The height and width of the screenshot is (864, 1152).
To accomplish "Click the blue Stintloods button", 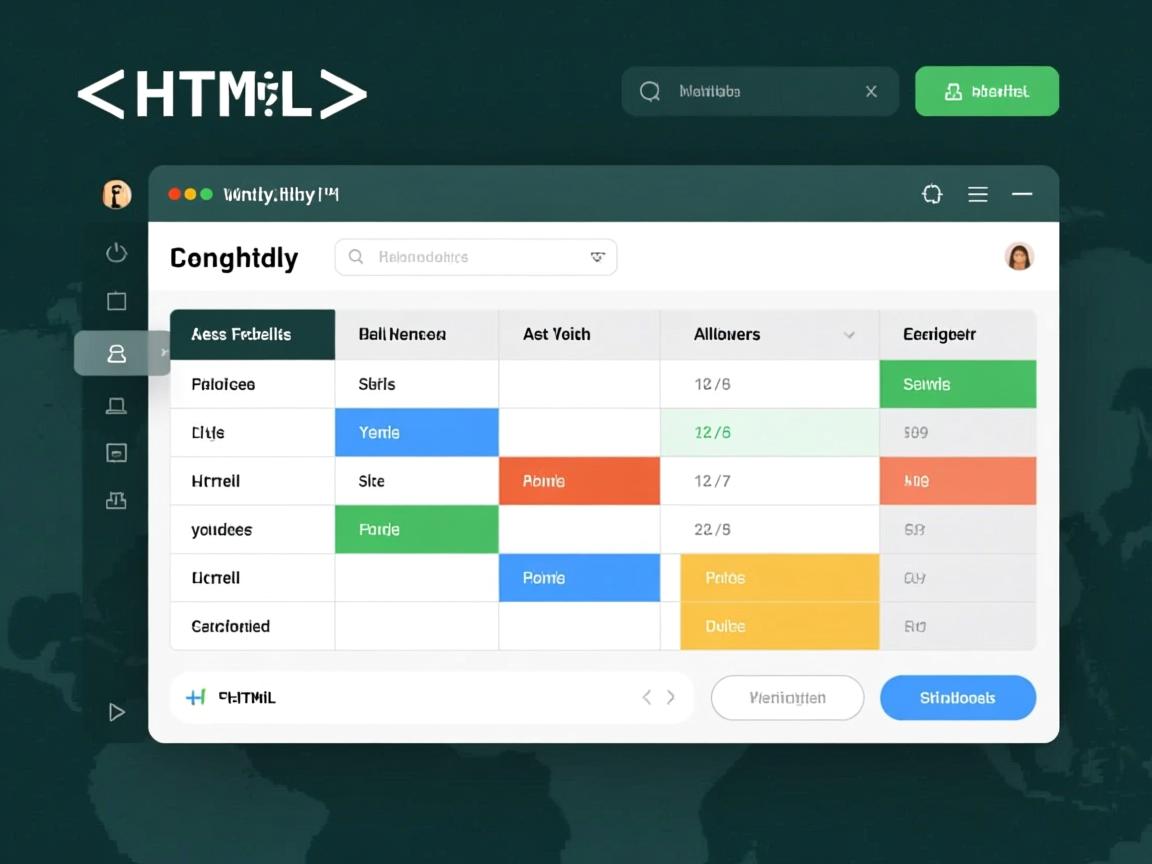I will (x=957, y=698).
